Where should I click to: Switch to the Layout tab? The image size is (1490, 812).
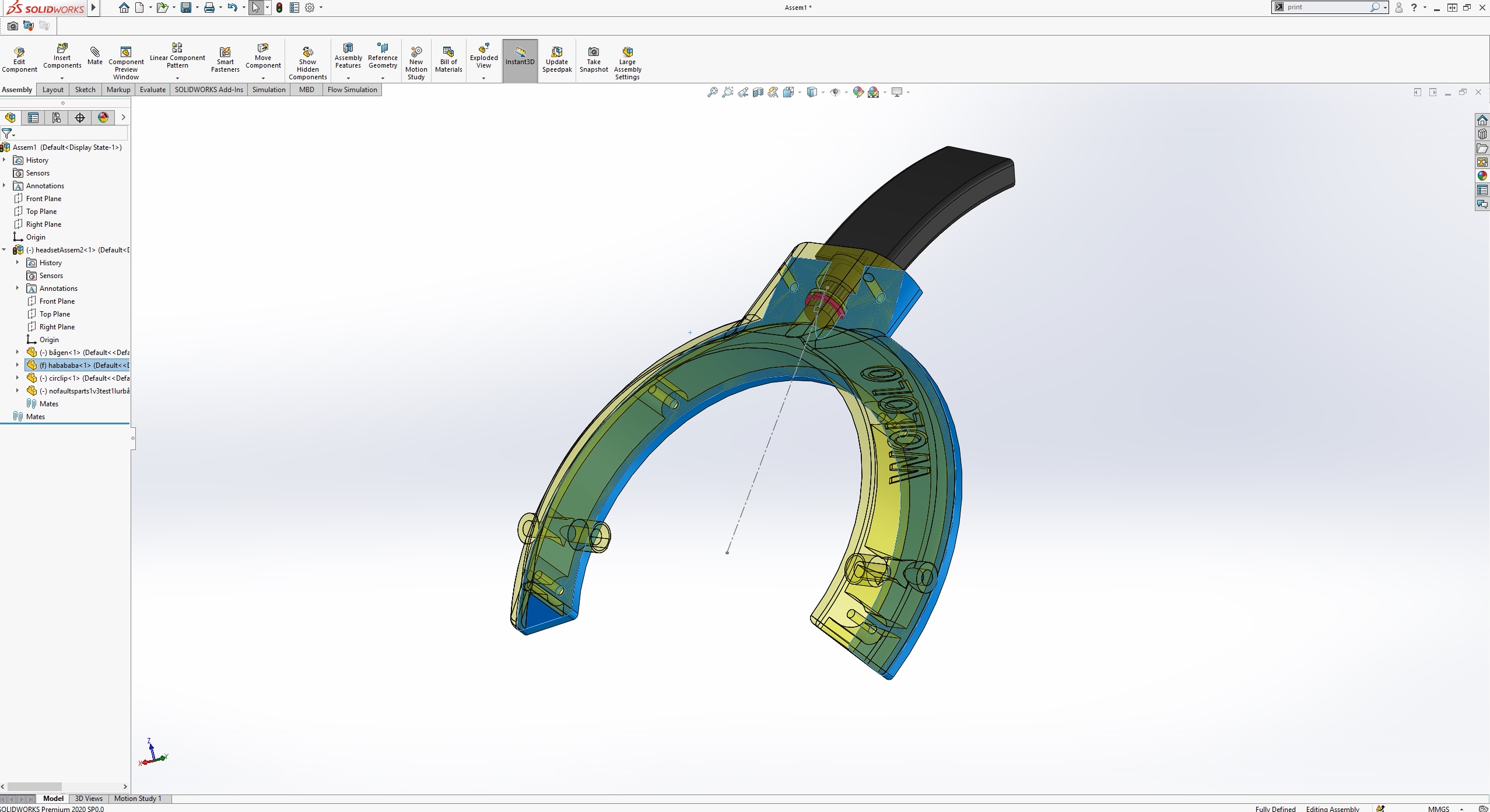tap(52, 90)
